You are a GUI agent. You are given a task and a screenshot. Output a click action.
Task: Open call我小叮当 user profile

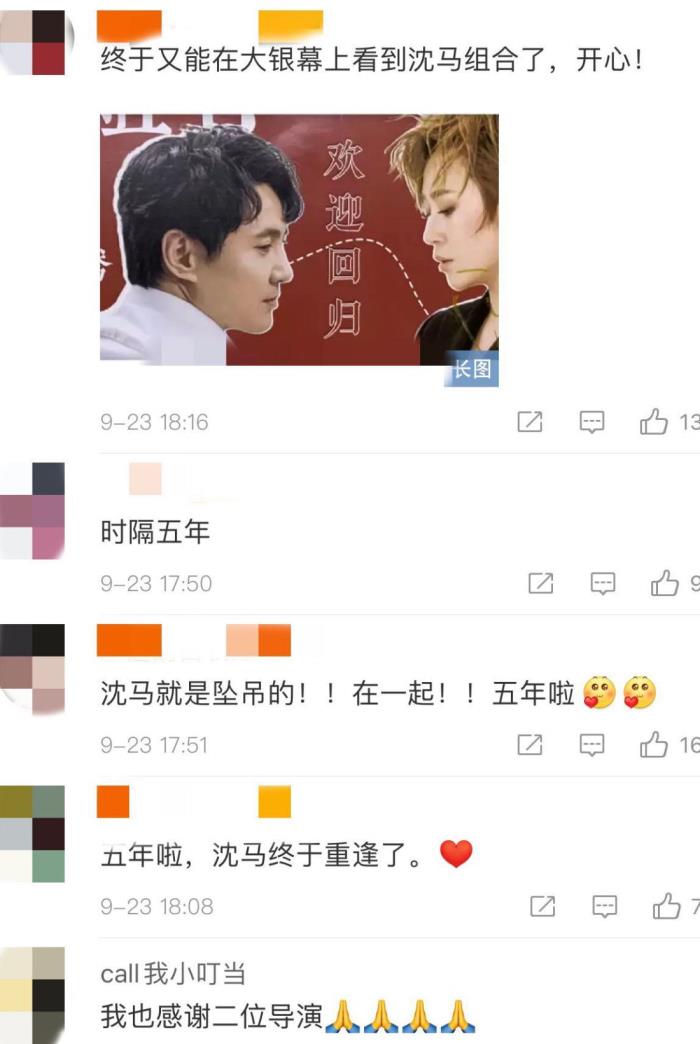point(173,974)
